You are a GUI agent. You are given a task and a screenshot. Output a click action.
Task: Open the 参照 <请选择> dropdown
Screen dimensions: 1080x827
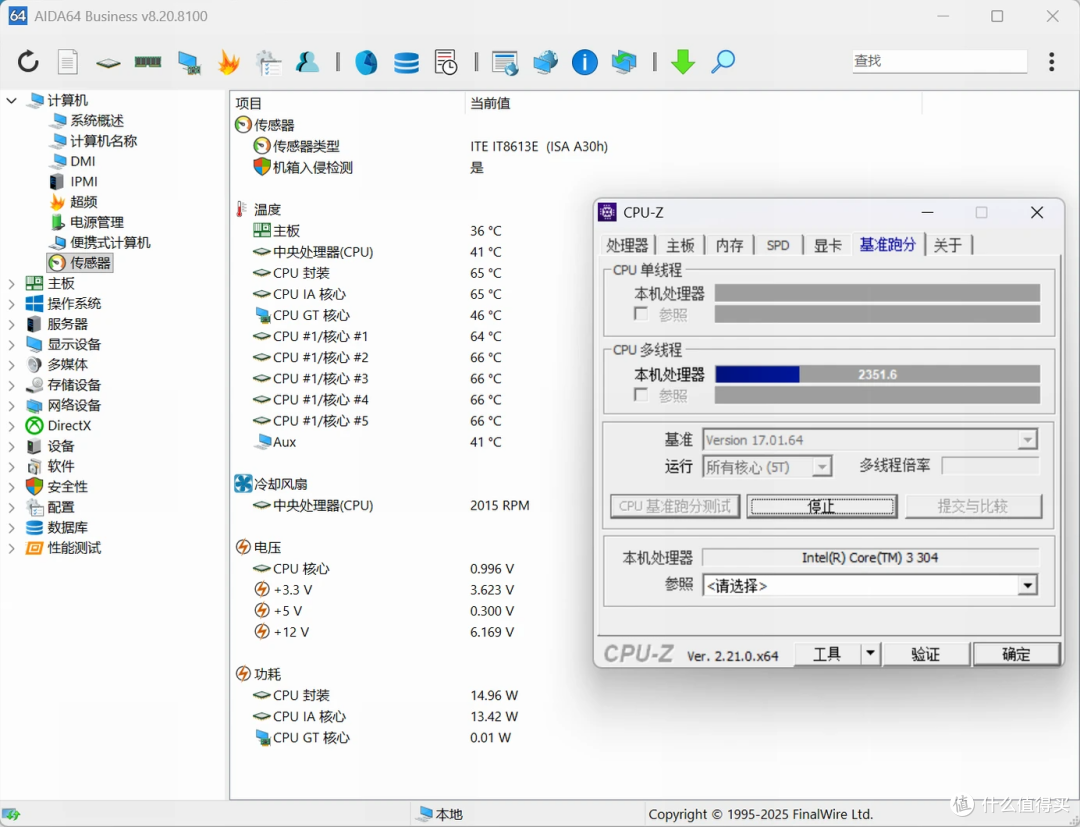pyautogui.click(x=1027, y=585)
